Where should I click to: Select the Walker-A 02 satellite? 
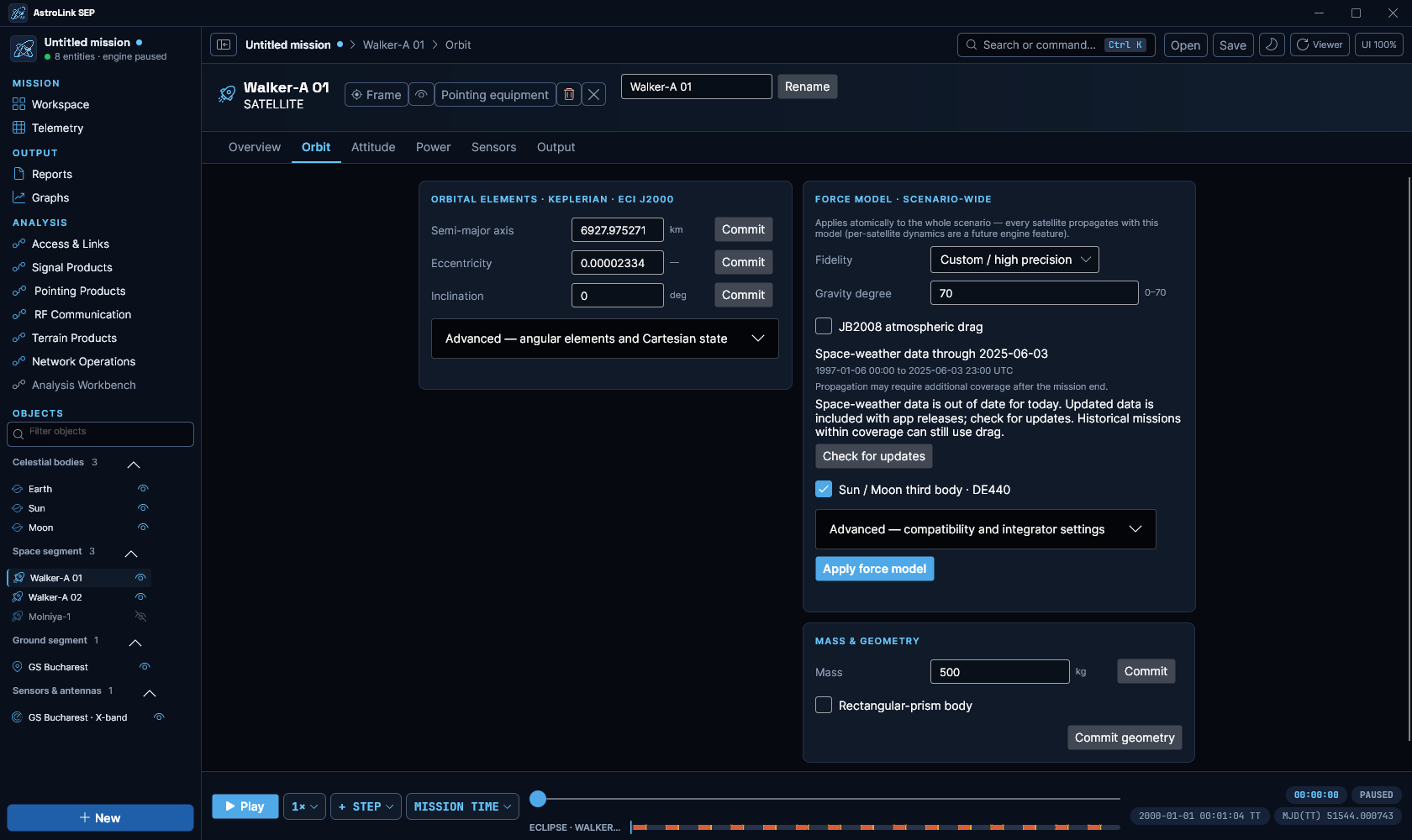point(55,597)
